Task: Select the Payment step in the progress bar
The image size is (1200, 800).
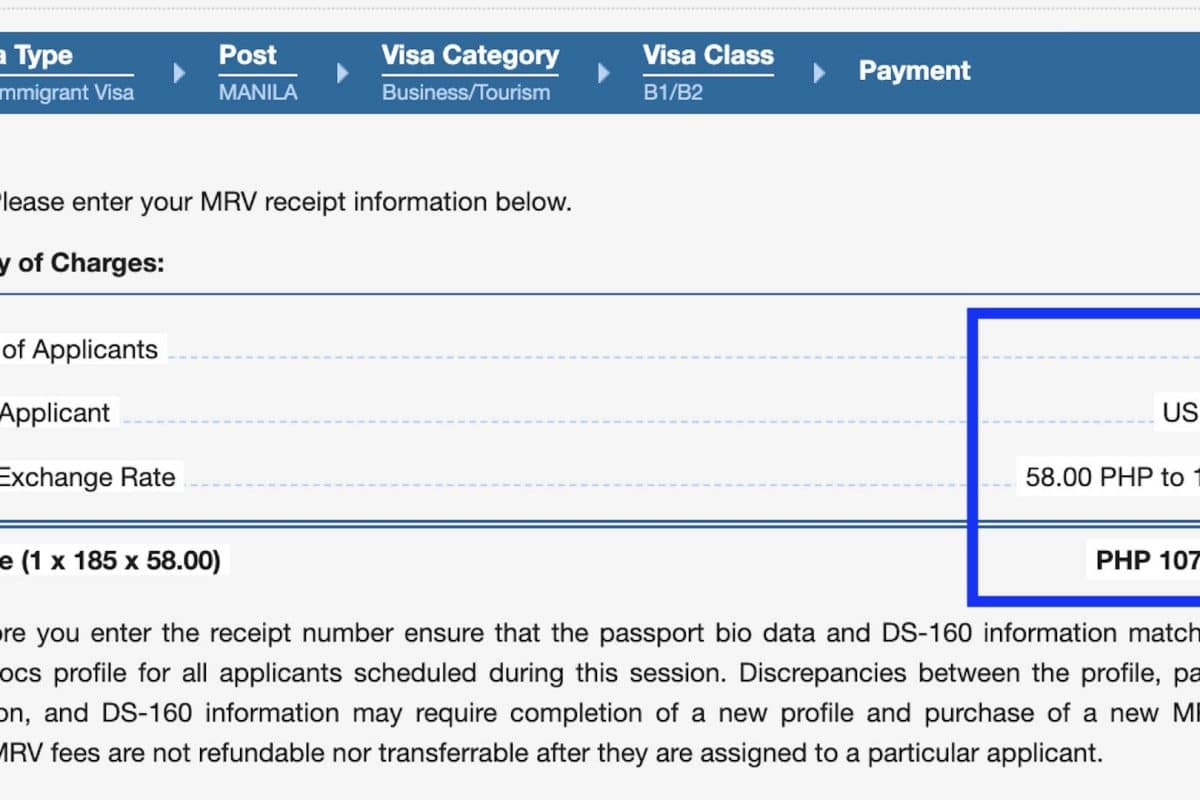Action: [x=914, y=71]
